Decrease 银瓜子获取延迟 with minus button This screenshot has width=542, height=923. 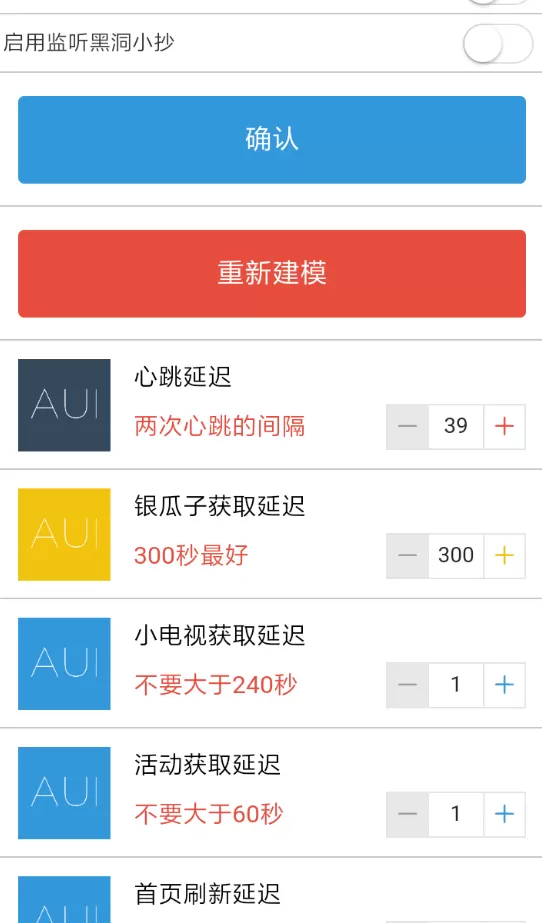coord(407,556)
